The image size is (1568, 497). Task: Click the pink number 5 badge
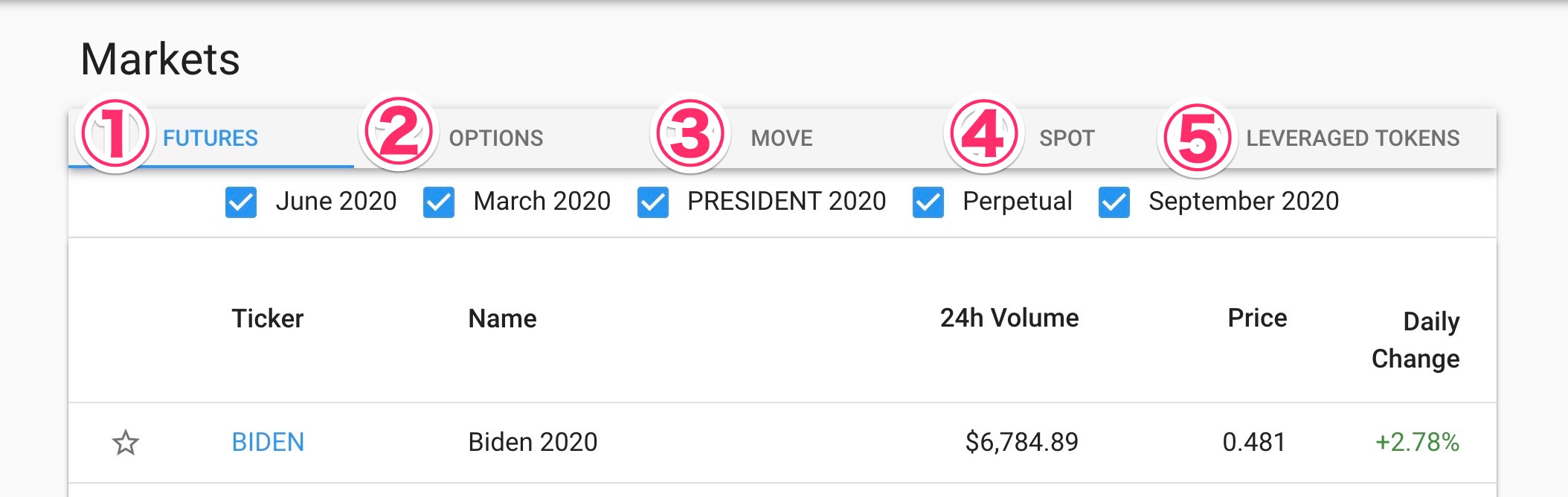click(1197, 139)
